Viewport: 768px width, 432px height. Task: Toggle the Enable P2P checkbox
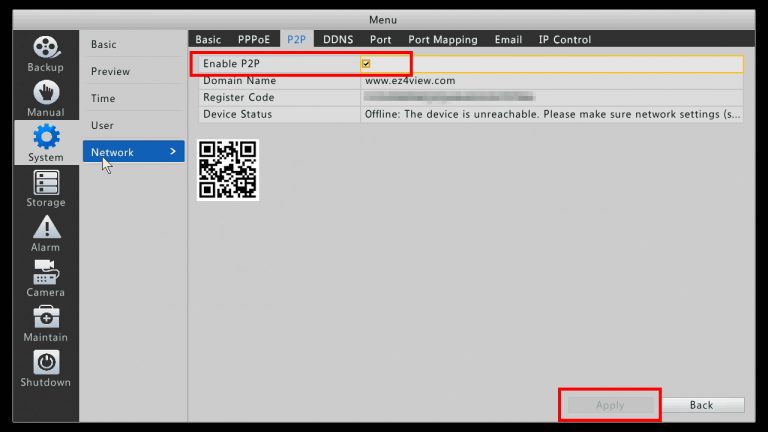pyautogui.click(x=366, y=64)
